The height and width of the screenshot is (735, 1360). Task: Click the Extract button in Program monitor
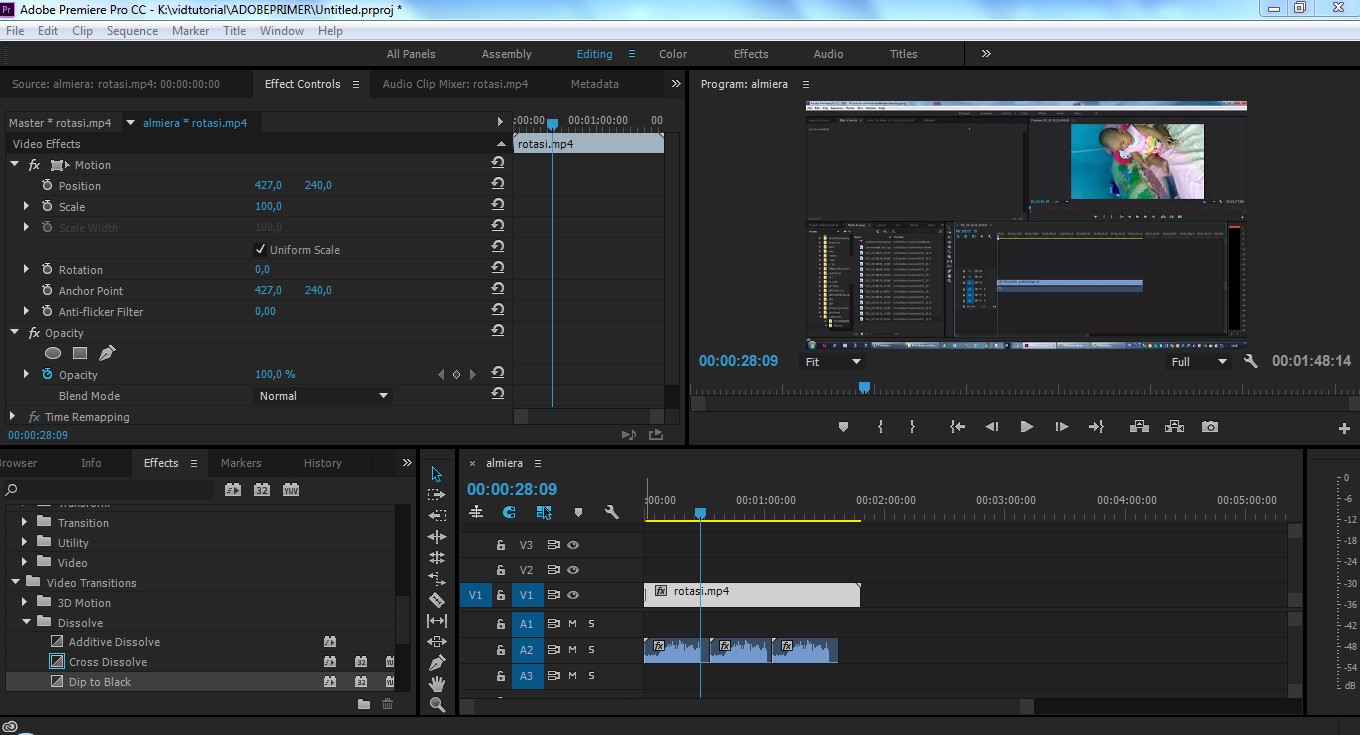pyautogui.click(x=1174, y=427)
